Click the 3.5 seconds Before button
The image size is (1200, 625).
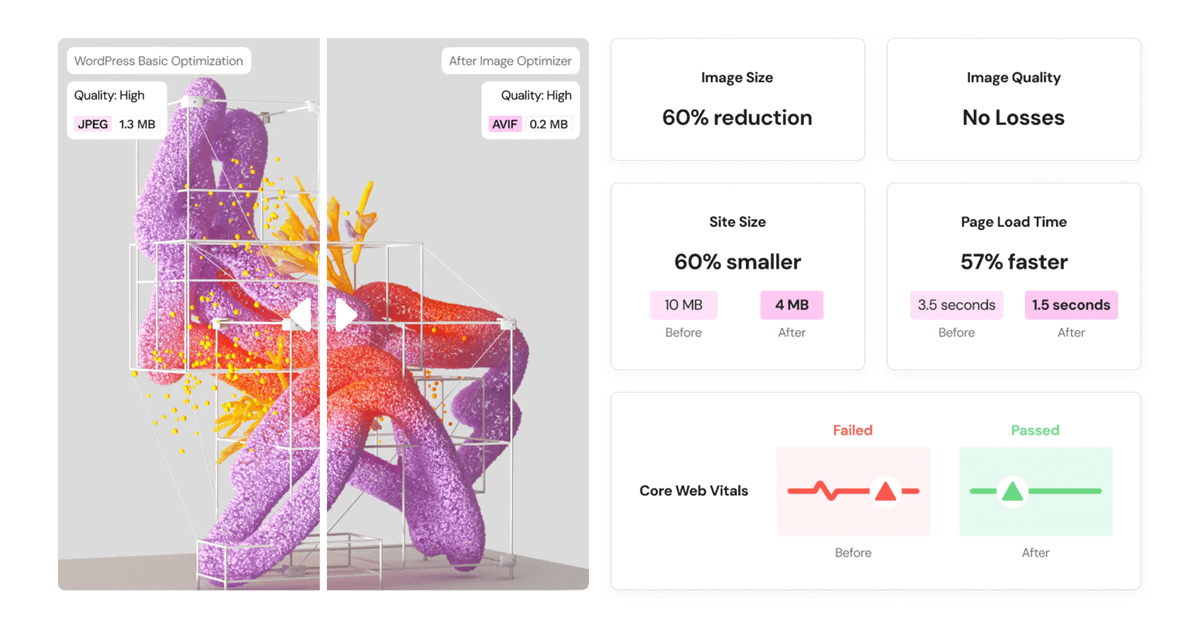956,305
